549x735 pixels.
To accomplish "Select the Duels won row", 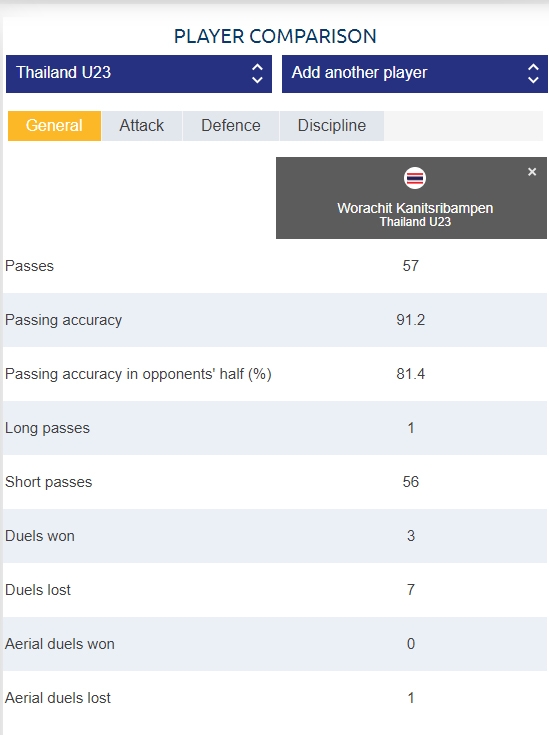I will coord(275,536).
